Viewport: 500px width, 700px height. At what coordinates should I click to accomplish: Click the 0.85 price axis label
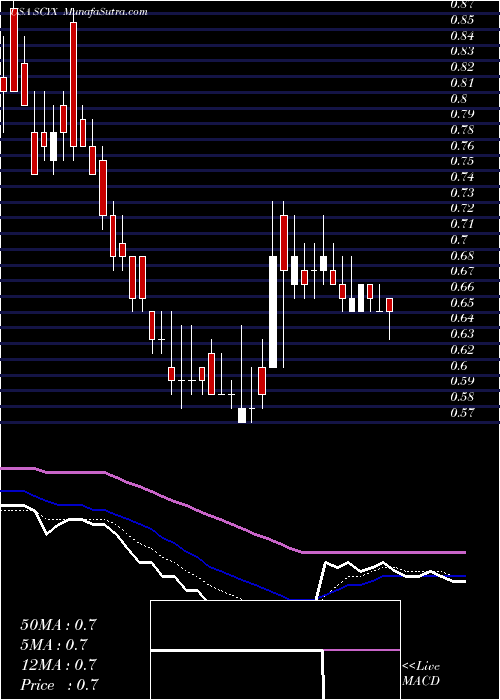tap(461, 20)
